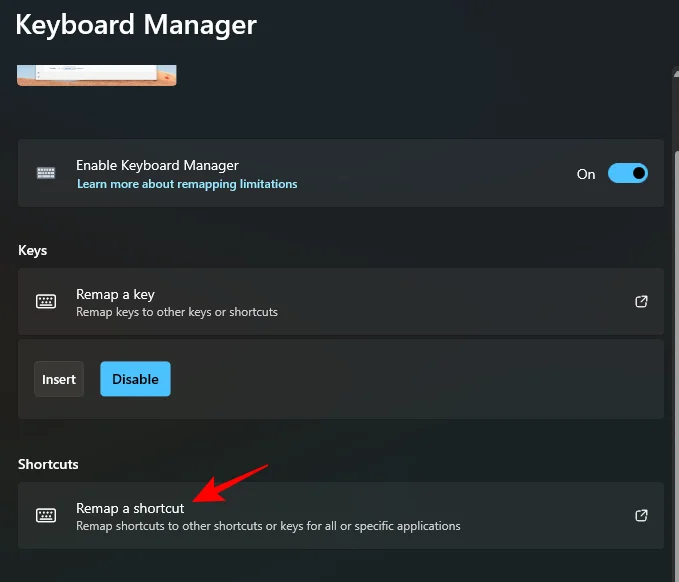679x582 pixels.
Task: Open Learn more about remapping limitations link
Action: pos(187,184)
